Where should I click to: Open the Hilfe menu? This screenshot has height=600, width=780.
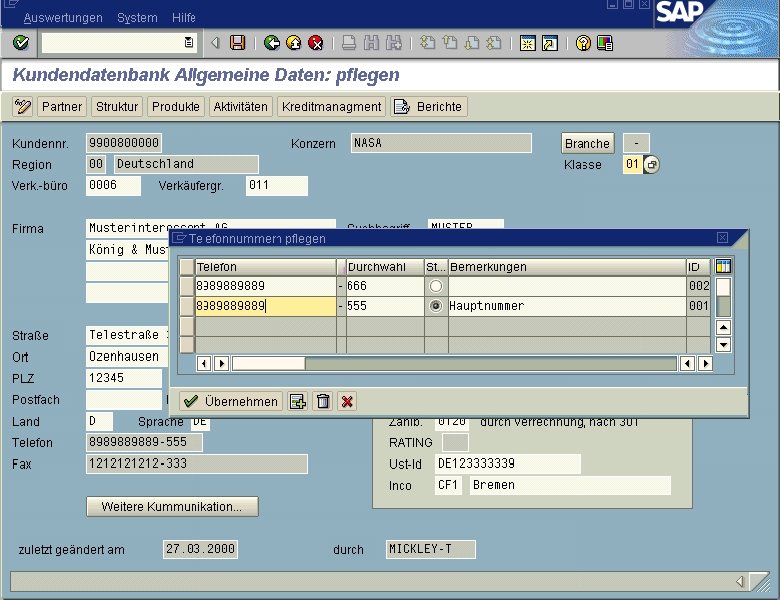click(x=184, y=18)
